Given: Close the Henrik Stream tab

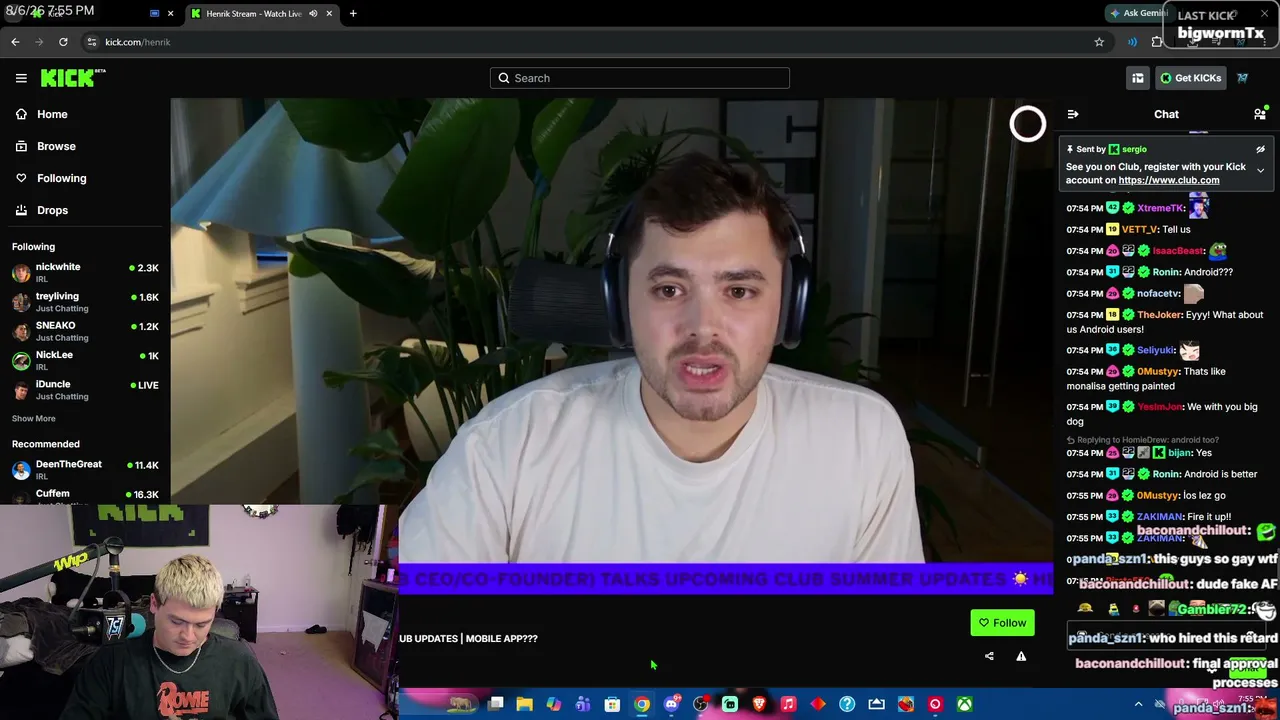Looking at the screenshot, I should [329, 13].
